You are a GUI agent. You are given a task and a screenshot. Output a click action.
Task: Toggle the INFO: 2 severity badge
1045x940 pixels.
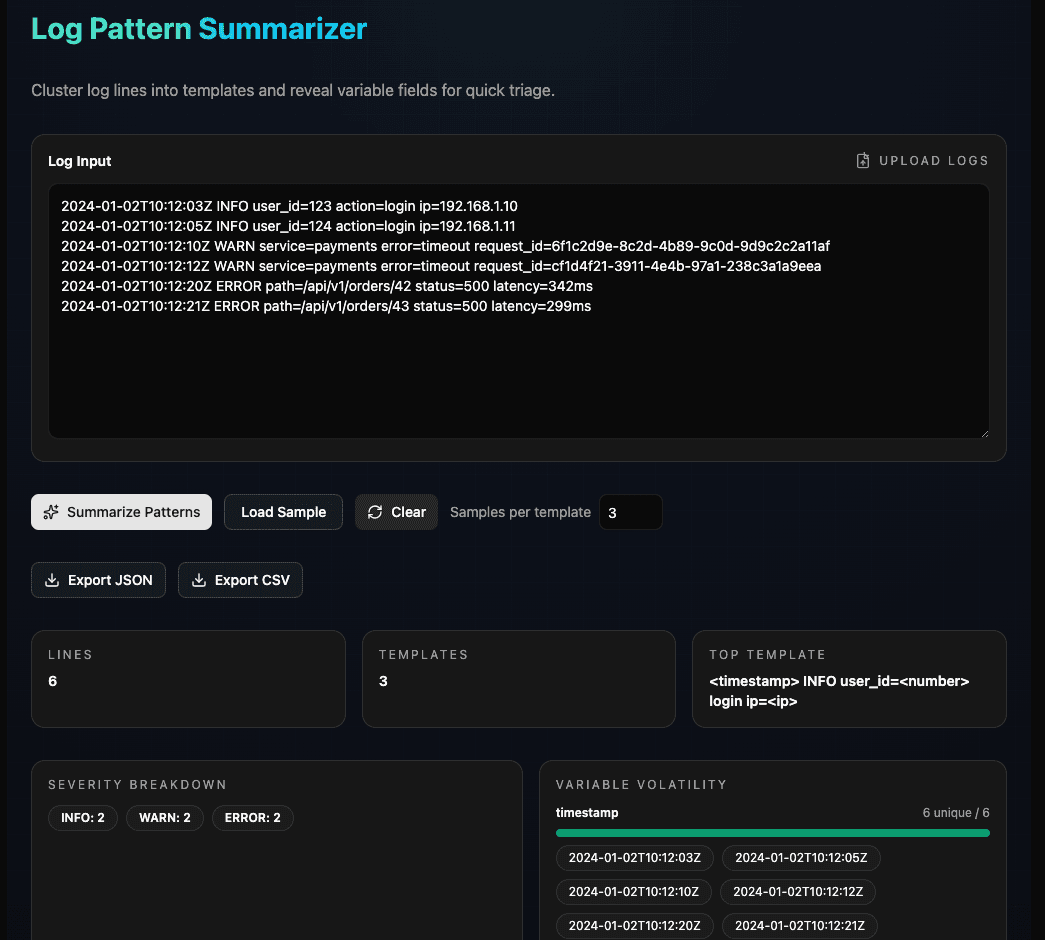(x=82, y=817)
